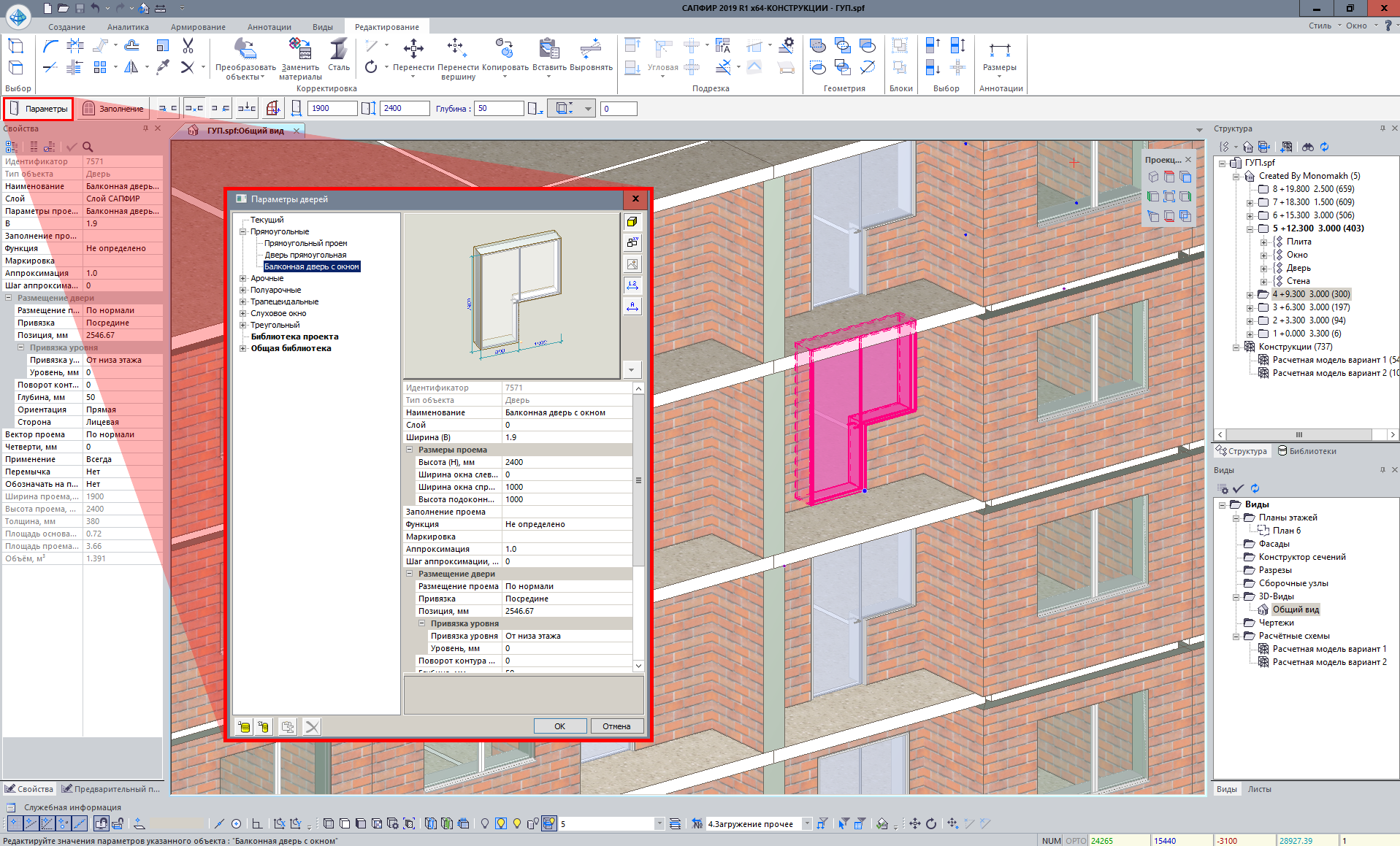
Task: Select Дверь прямоугольная in the type tree
Action: (305, 255)
